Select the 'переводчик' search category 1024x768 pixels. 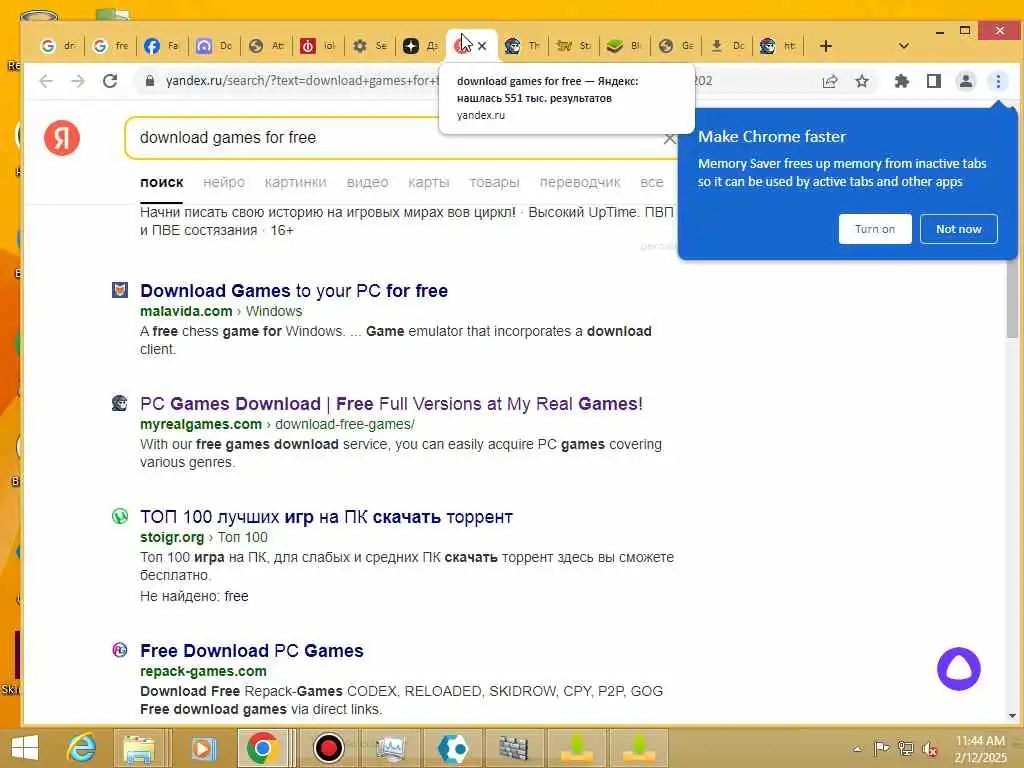[580, 182]
